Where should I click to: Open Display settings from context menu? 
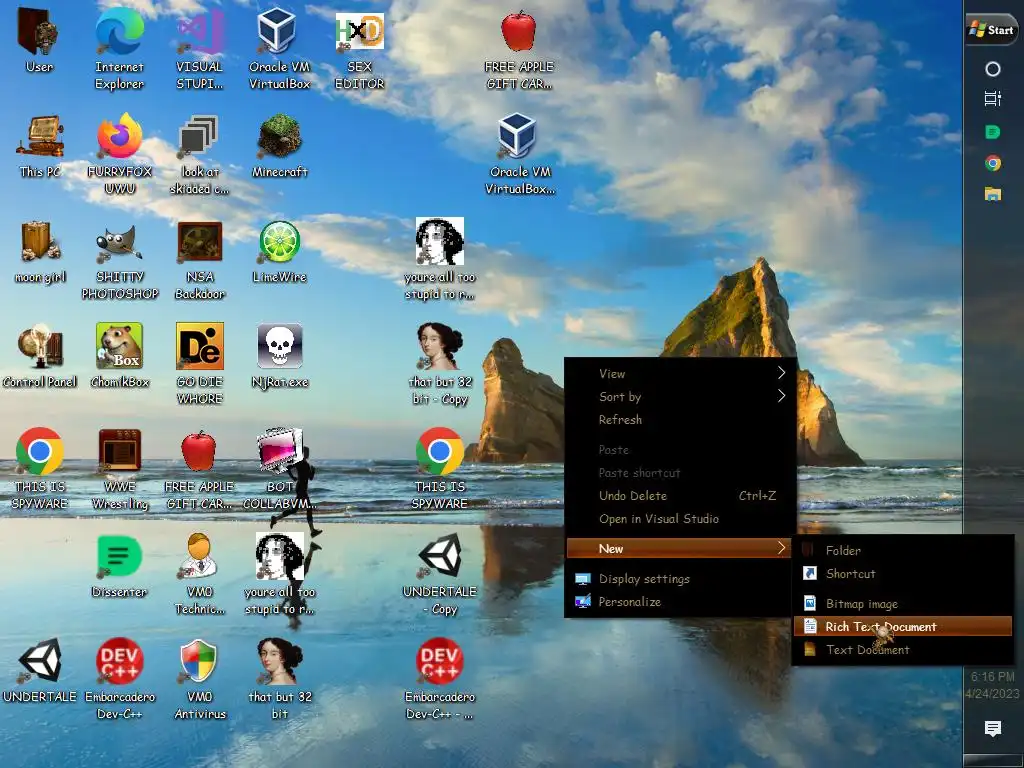tap(680, 579)
